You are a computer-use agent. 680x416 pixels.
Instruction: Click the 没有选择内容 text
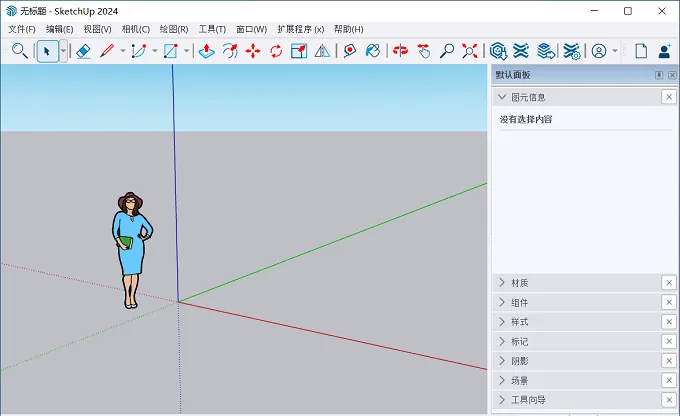click(x=526, y=119)
